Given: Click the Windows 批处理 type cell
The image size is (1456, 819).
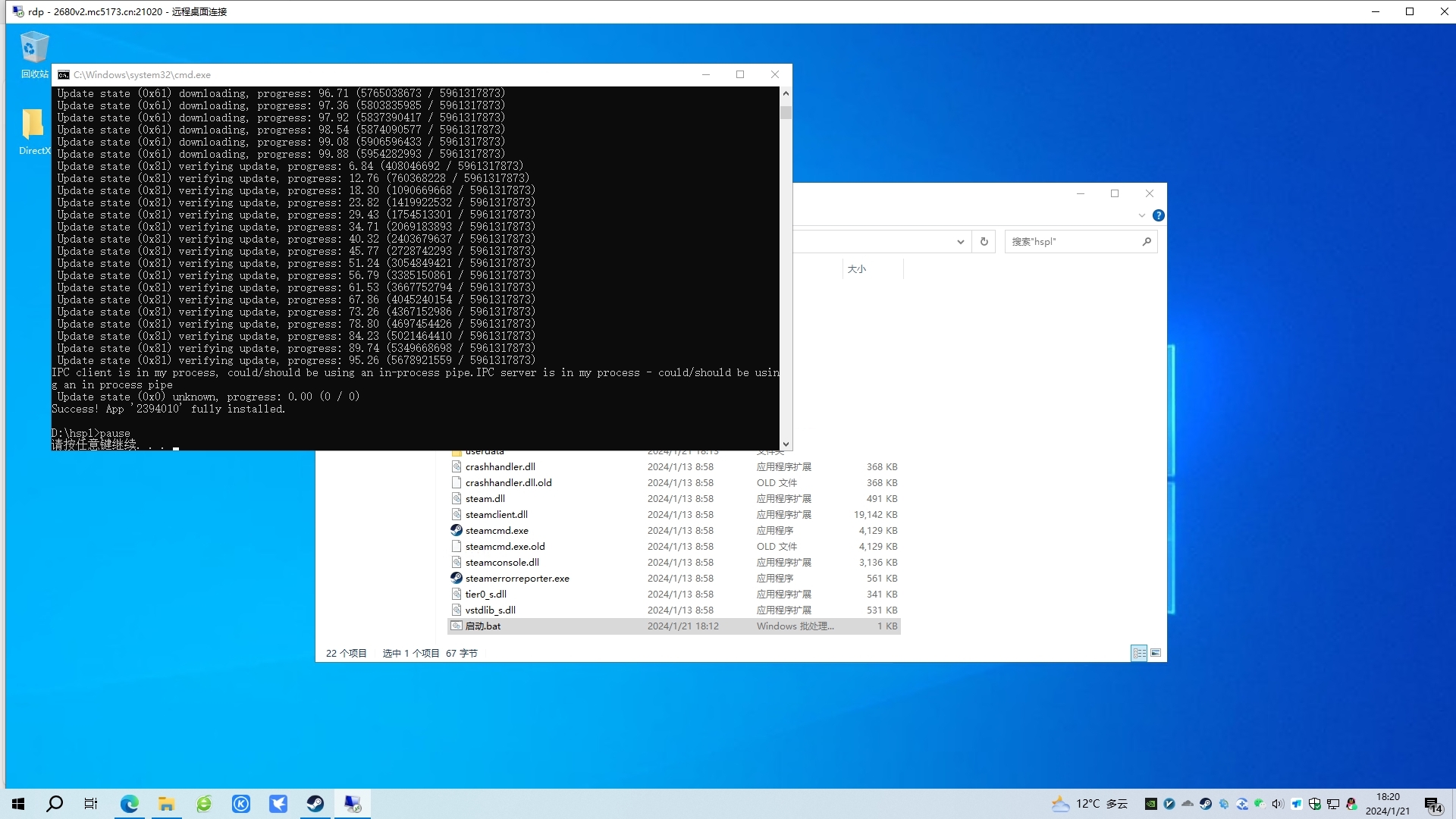Looking at the screenshot, I should [795, 626].
